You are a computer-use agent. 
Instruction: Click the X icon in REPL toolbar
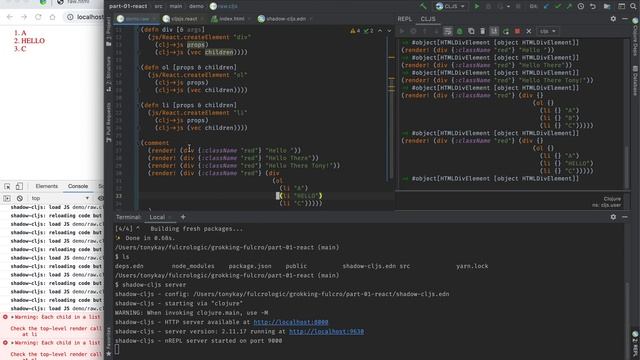[x=529, y=31]
